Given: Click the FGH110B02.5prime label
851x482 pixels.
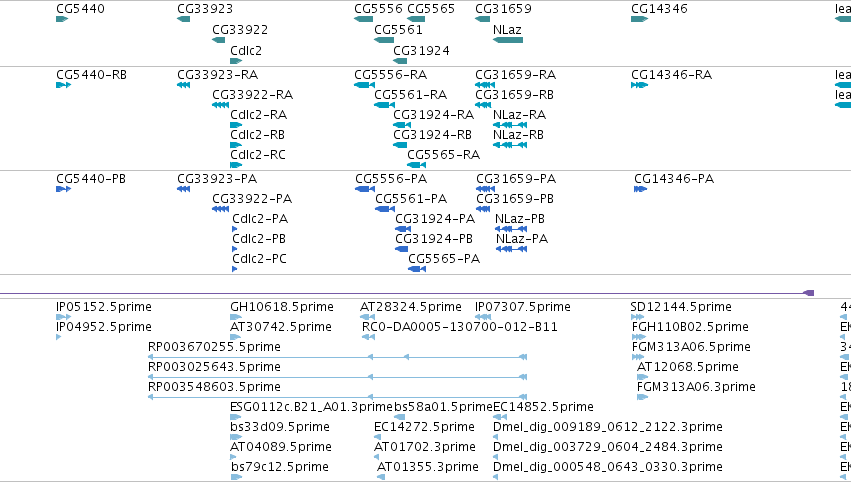Looking at the screenshot, I should 690,327.
